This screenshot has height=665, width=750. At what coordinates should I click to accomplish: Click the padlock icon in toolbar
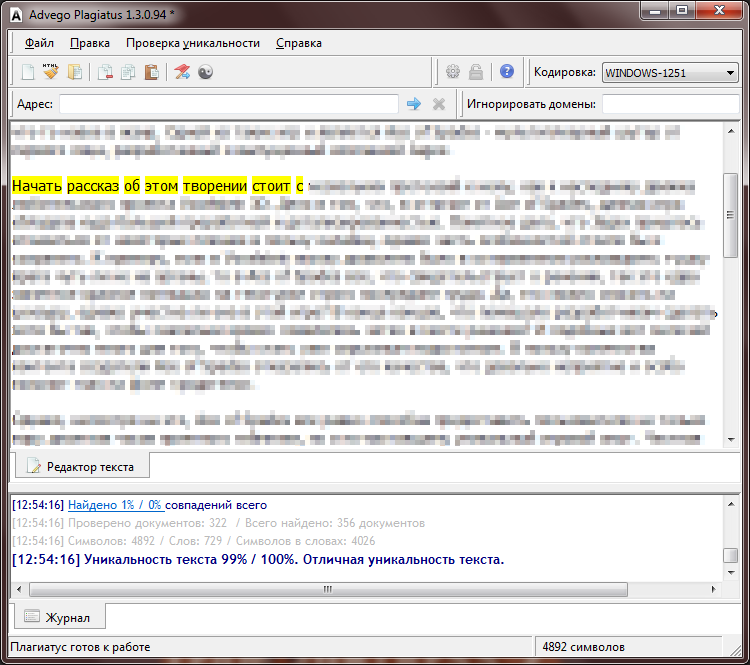pos(476,72)
